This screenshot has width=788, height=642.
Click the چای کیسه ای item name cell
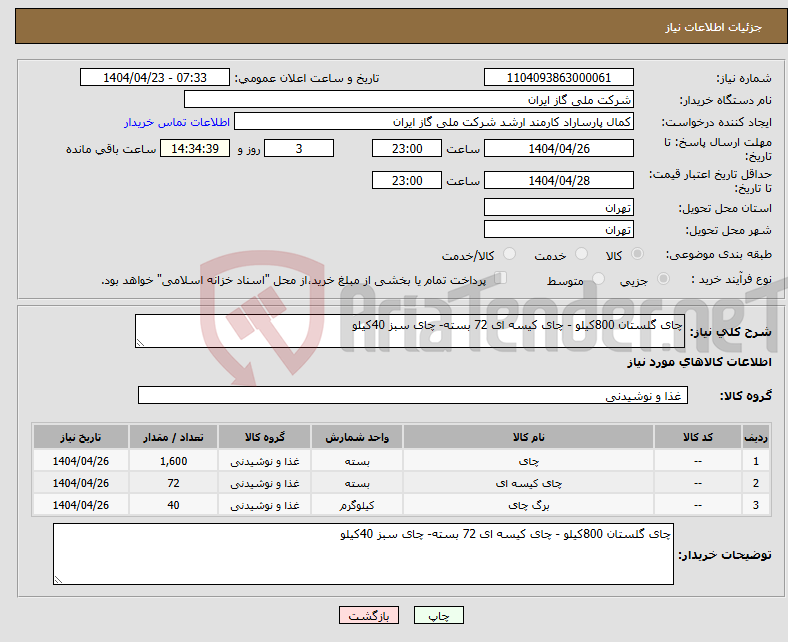click(528, 483)
